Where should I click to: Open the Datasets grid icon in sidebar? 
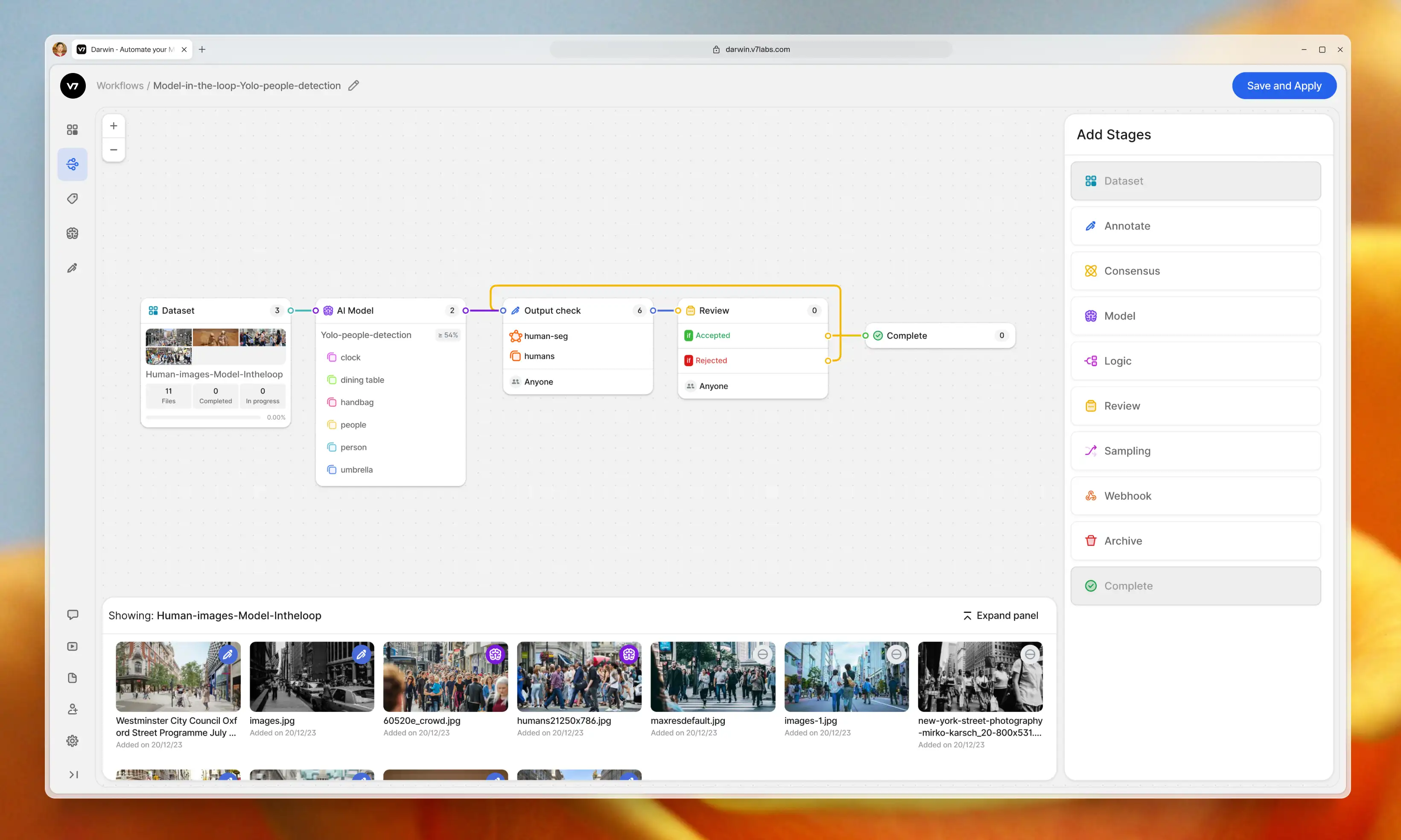click(73, 130)
